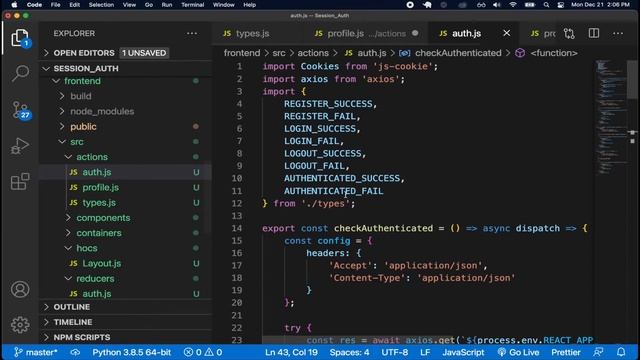Click the Synchronize Changes cloud icon
The width and height of the screenshot is (640, 360).
point(75,352)
